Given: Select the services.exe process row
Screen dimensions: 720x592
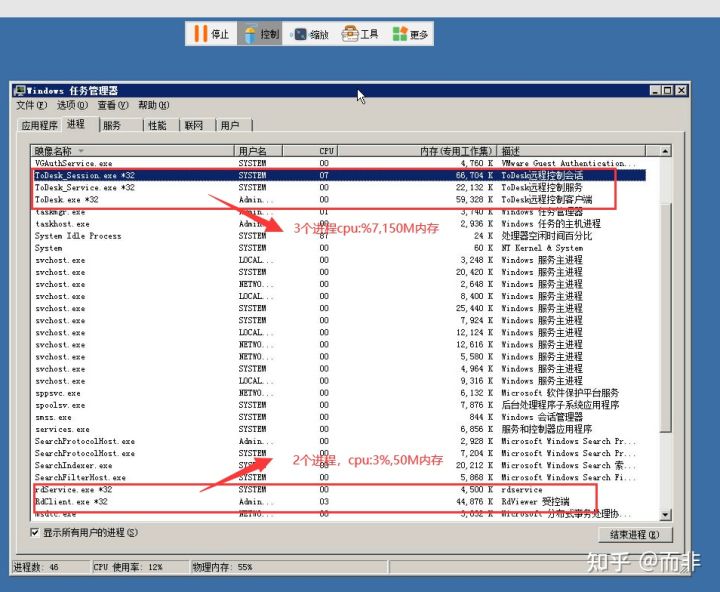Looking at the screenshot, I should pyautogui.click(x=338, y=429).
